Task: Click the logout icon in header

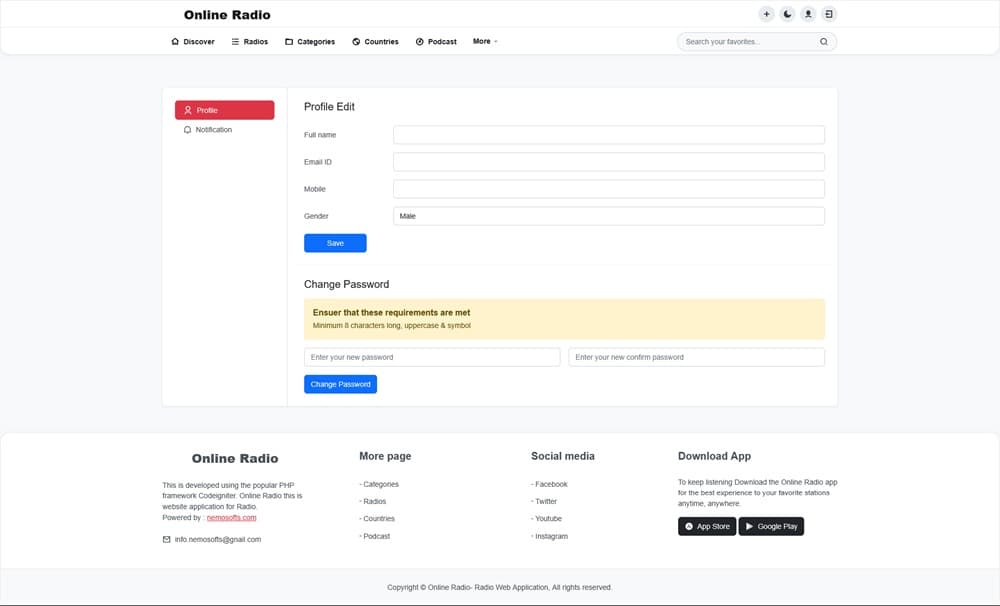Action: 829,14
